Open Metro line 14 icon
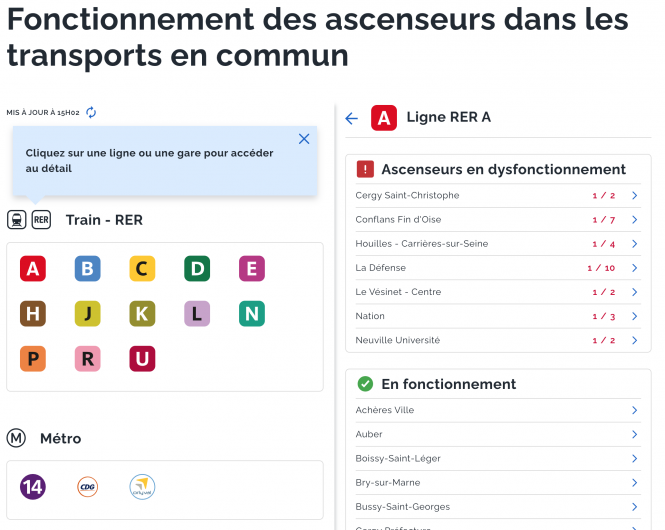The image size is (665, 530). (x=33, y=487)
